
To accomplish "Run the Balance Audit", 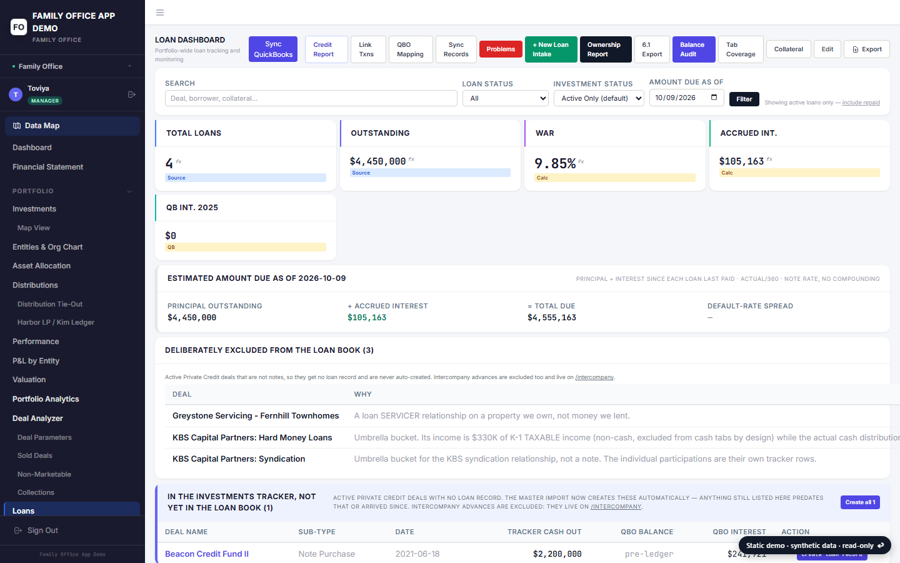I will click(693, 49).
